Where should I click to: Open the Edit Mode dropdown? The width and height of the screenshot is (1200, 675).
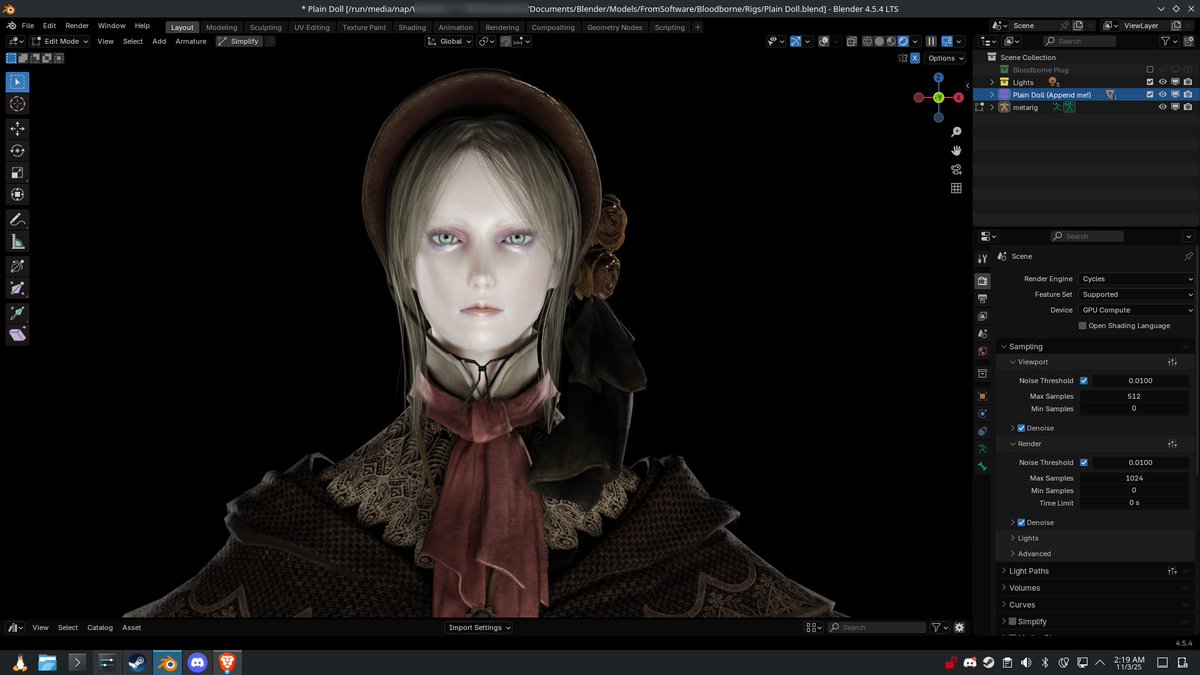pos(59,42)
